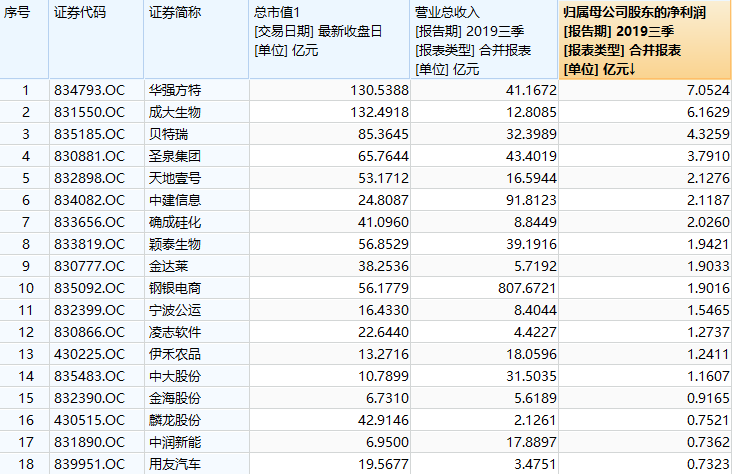This screenshot has width=736, height=474.
Task: Select security code 834793.OC
Action: (90, 90)
